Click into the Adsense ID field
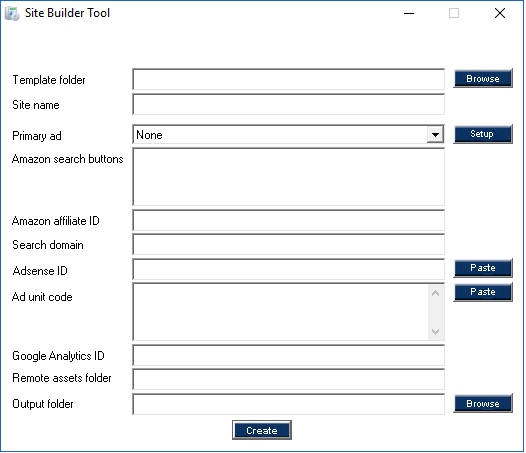This screenshot has height=453, width=526. 288,269
